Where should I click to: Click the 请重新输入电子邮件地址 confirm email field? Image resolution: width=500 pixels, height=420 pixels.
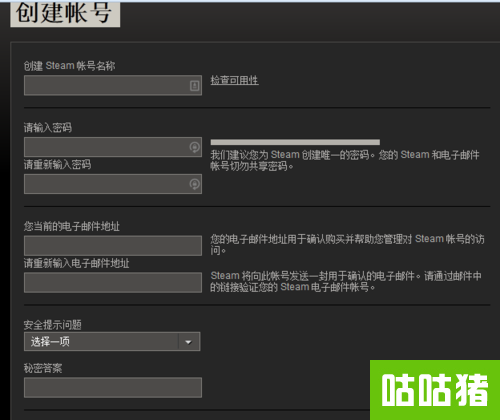tap(113, 283)
